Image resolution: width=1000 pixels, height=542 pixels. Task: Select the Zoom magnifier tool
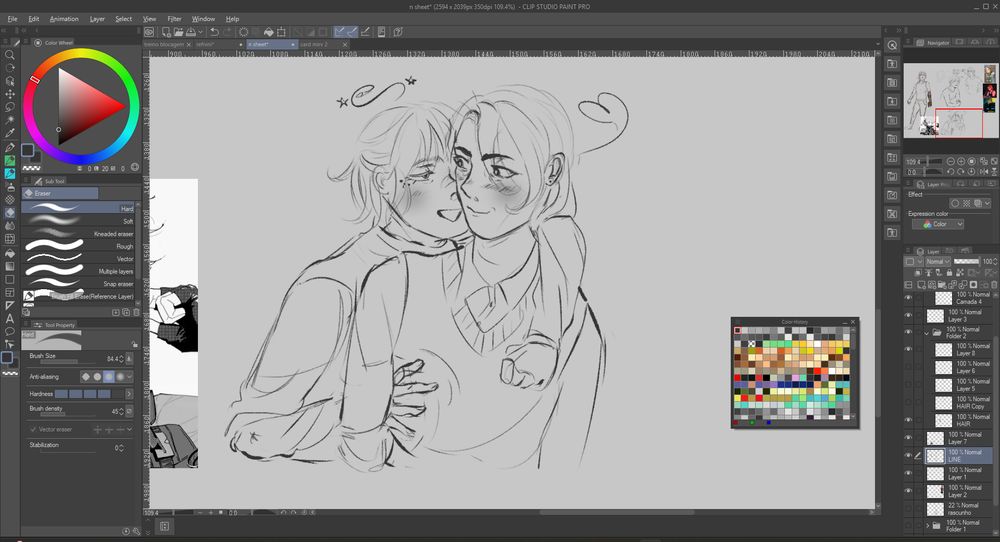[x=10, y=55]
